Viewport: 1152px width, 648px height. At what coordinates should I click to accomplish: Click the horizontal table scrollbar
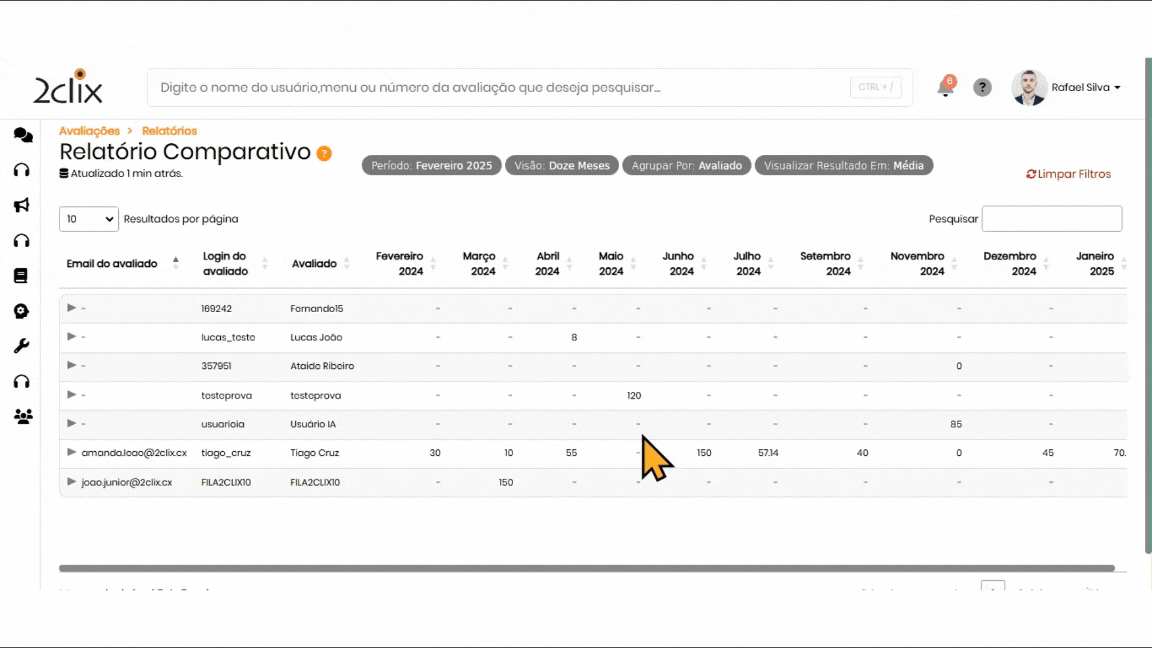(x=586, y=568)
